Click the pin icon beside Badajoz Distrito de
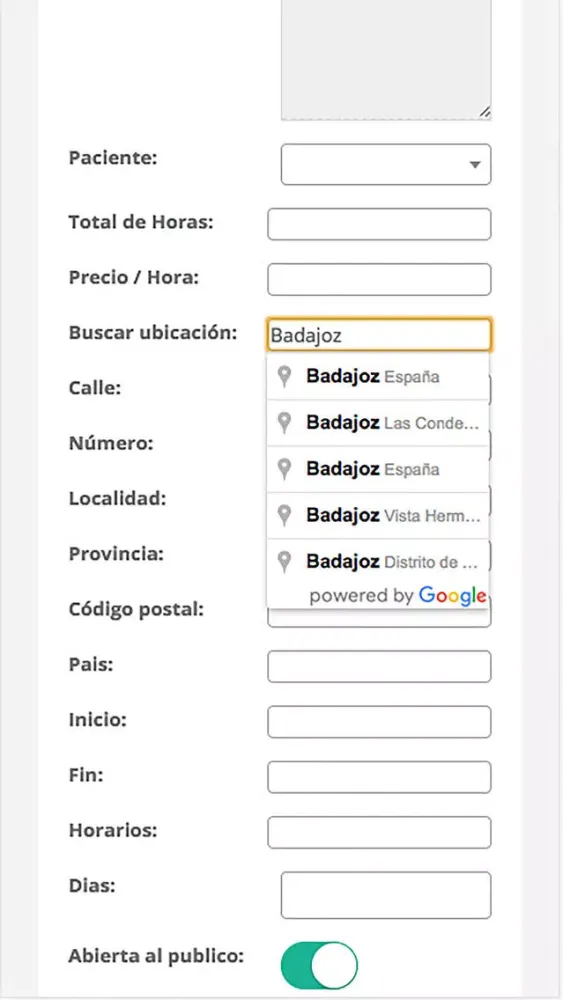 click(x=284, y=562)
